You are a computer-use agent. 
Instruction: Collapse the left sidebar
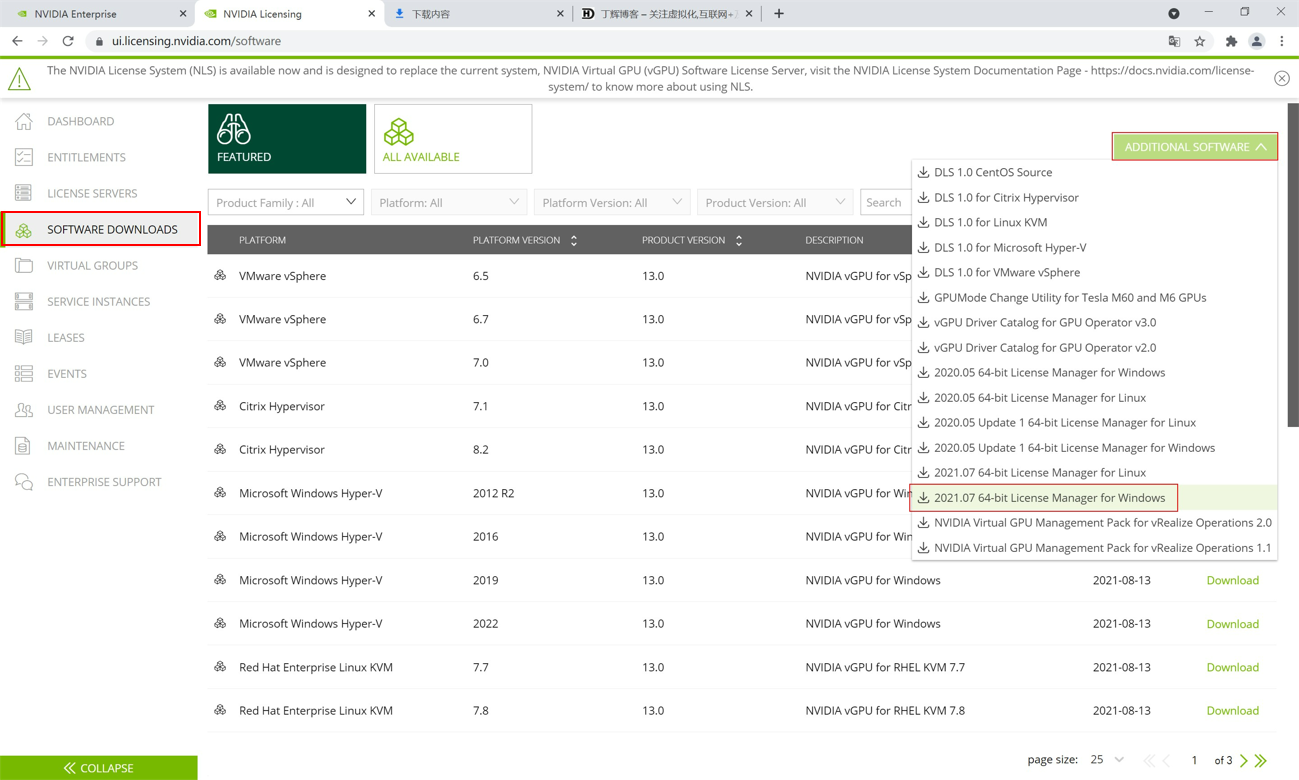(99, 768)
